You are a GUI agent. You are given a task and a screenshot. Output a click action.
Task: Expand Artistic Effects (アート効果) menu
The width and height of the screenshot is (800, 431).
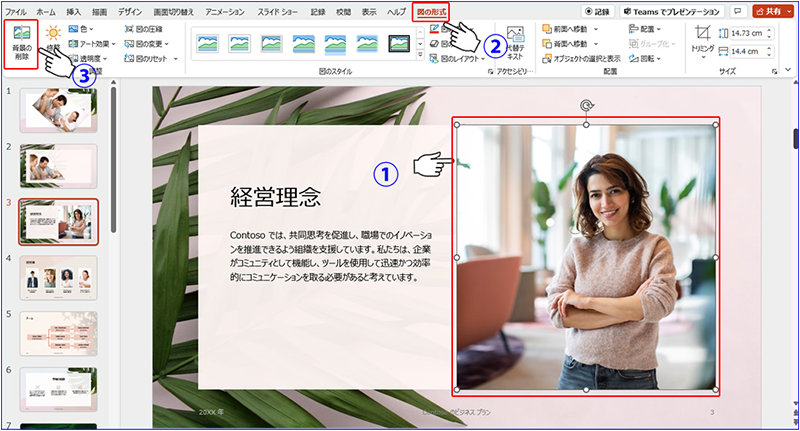click(x=92, y=44)
